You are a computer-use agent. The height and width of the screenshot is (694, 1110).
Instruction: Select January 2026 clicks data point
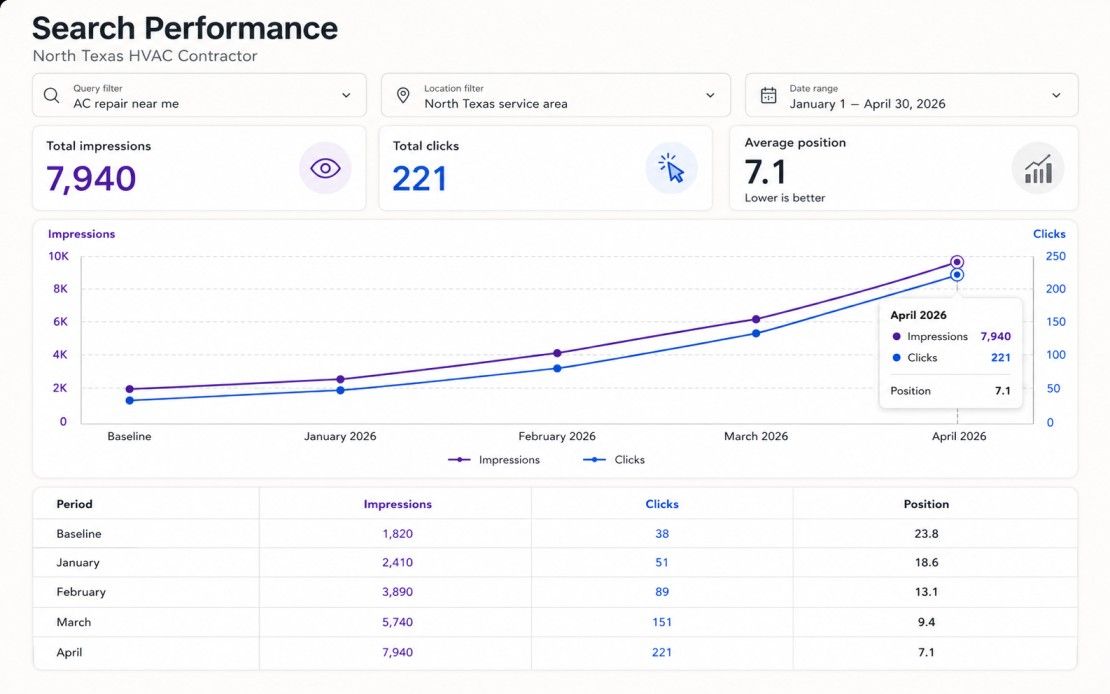tap(341, 390)
